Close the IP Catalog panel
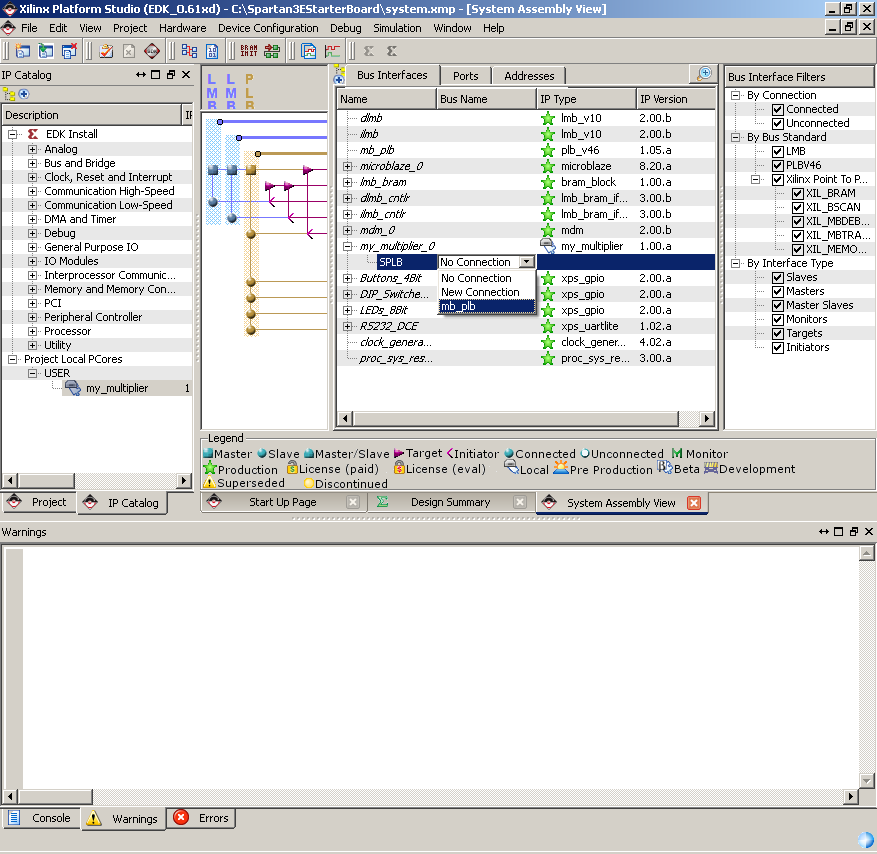 tap(186, 74)
